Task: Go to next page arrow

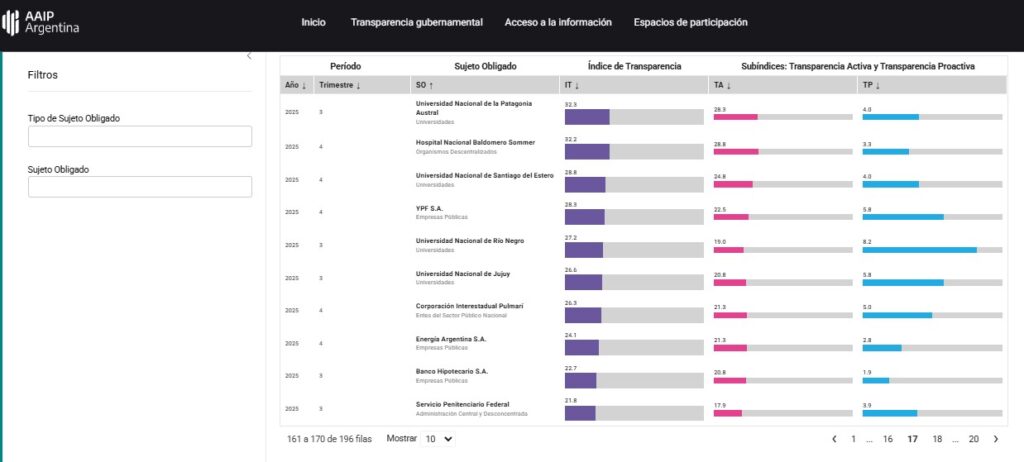Action: 995,439
